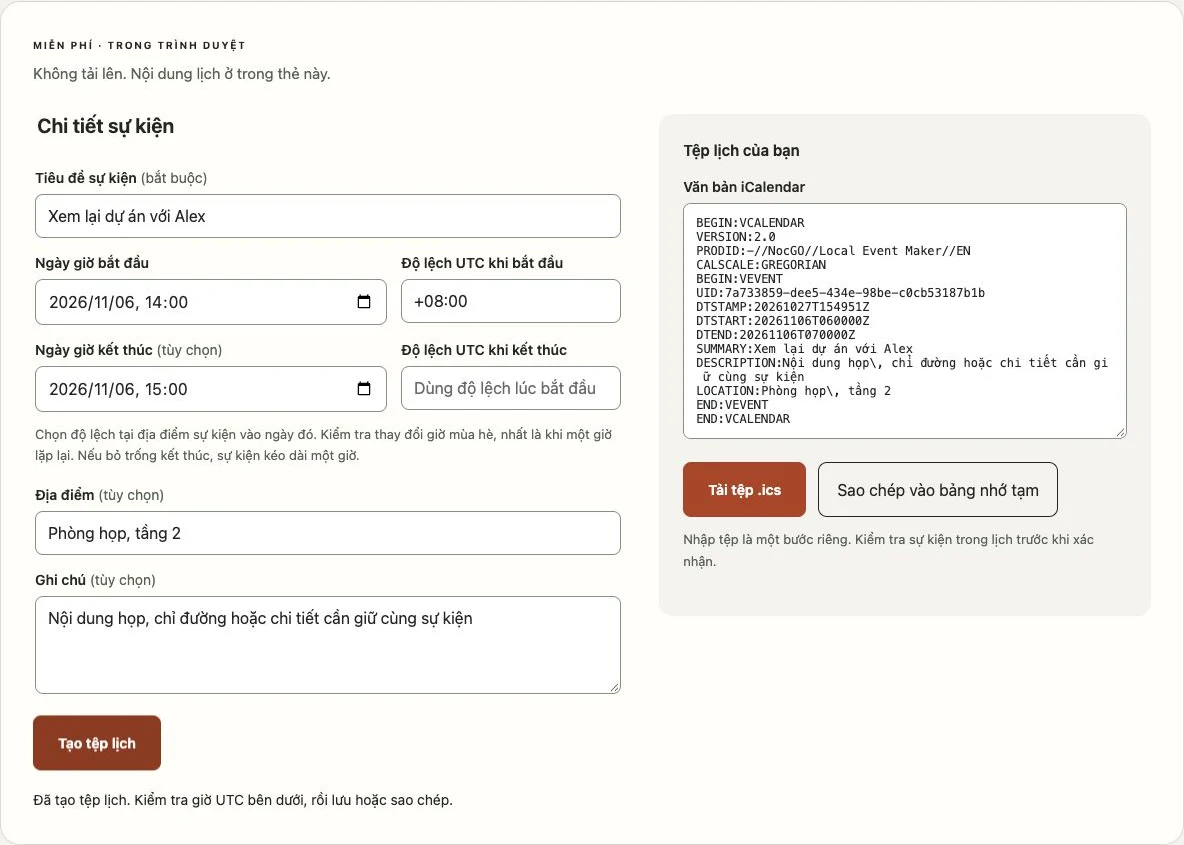Click the "MIỄN PHÍ · TRONG TRÌNH DUYỆT" tagline

(140, 45)
